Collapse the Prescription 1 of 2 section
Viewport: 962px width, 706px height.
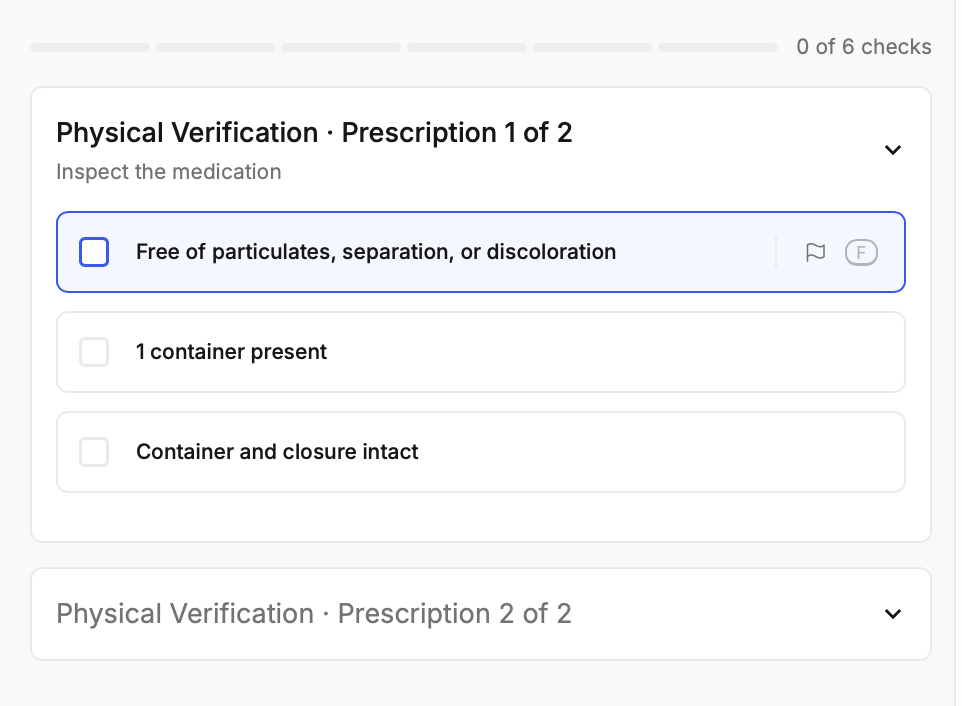(893, 150)
